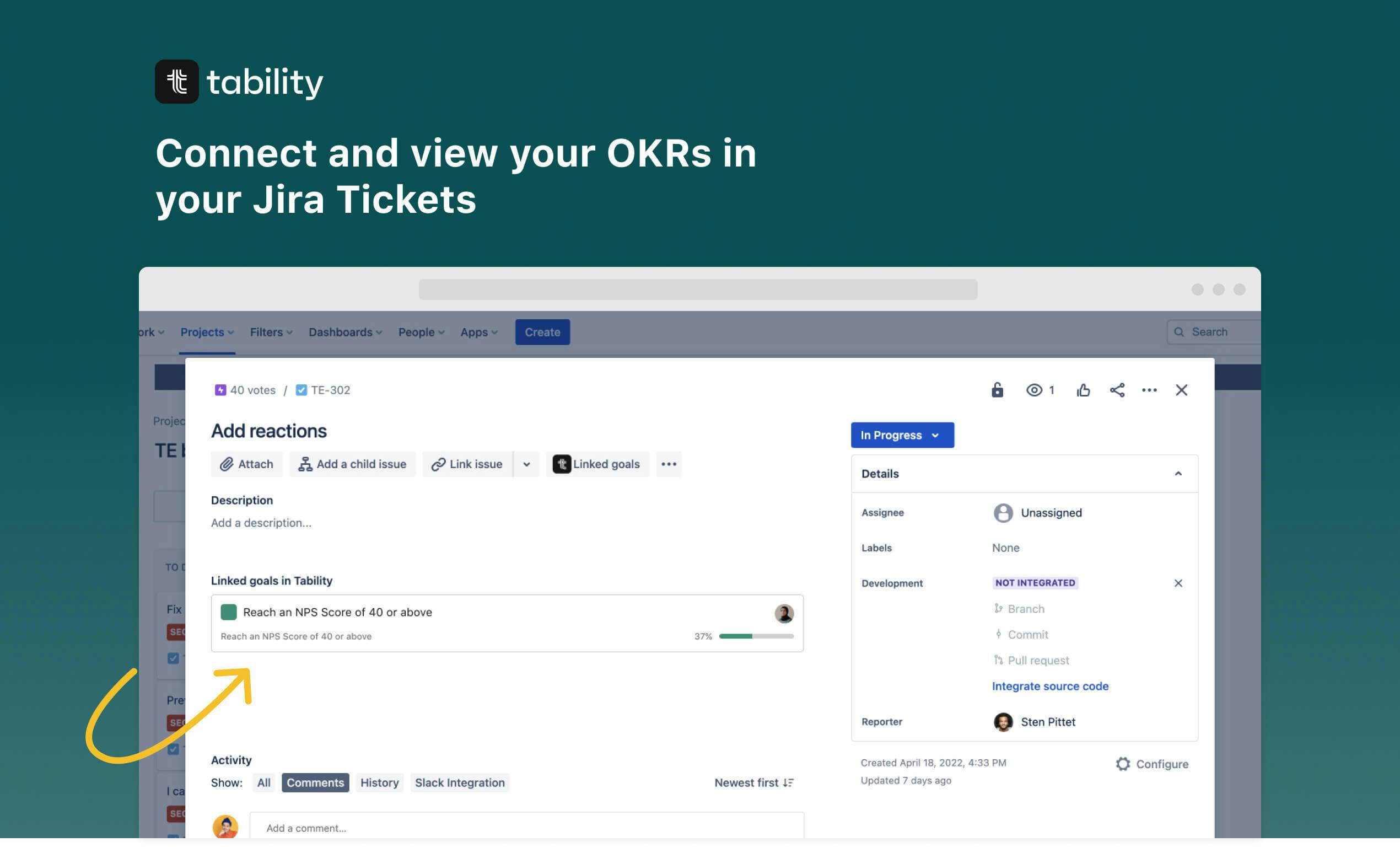Switch to the History activity filter
Screen dimensions: 1400x847
[380, 782]
